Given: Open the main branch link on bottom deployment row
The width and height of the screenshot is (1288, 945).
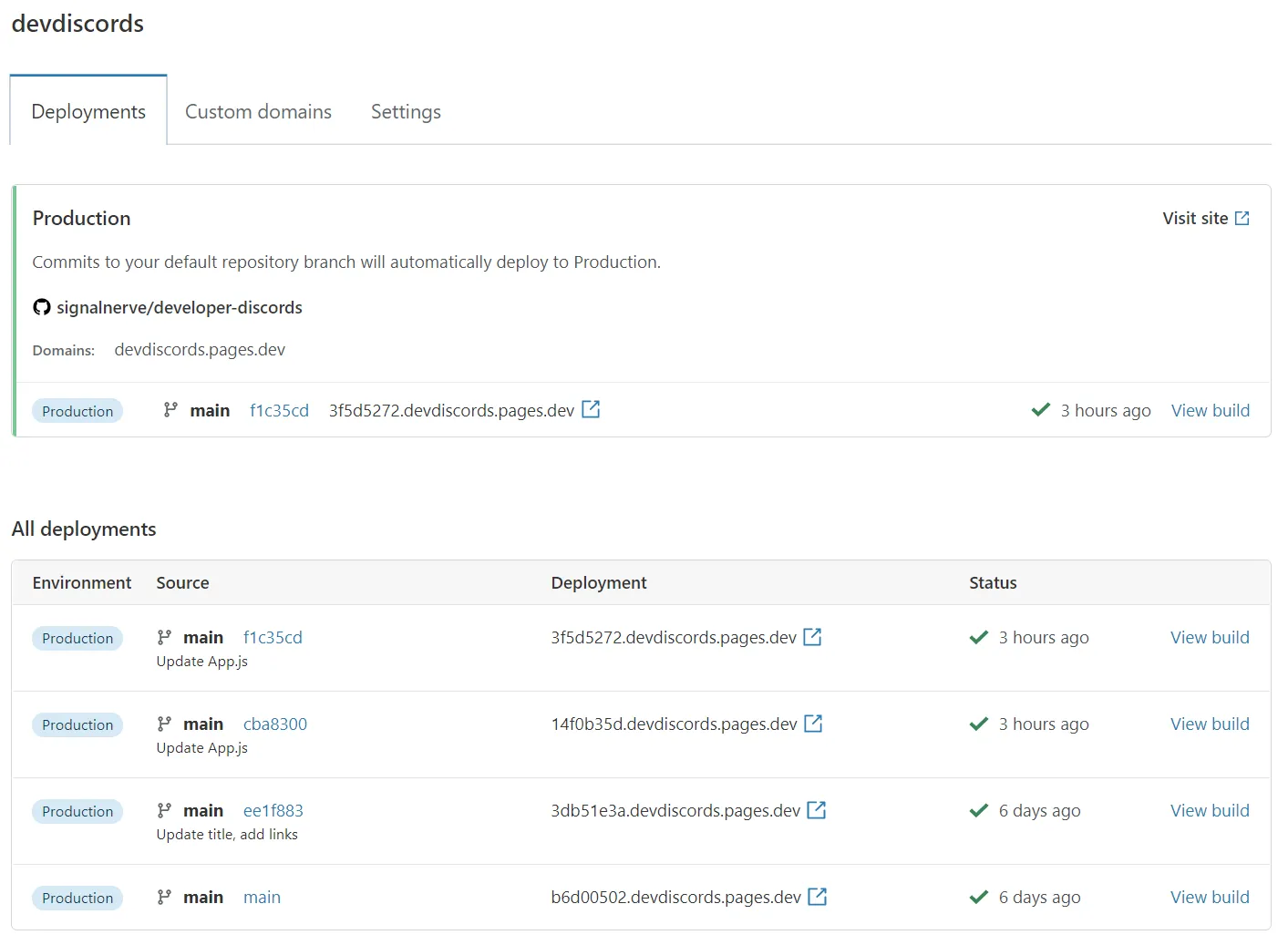Looking at the screenshot, I should (x=262, y=897).
